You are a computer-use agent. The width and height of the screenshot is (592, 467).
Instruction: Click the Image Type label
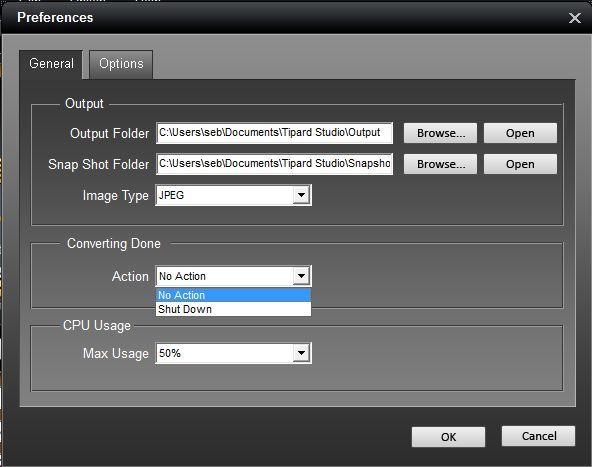pyautogui.click(x=116, y=196)
